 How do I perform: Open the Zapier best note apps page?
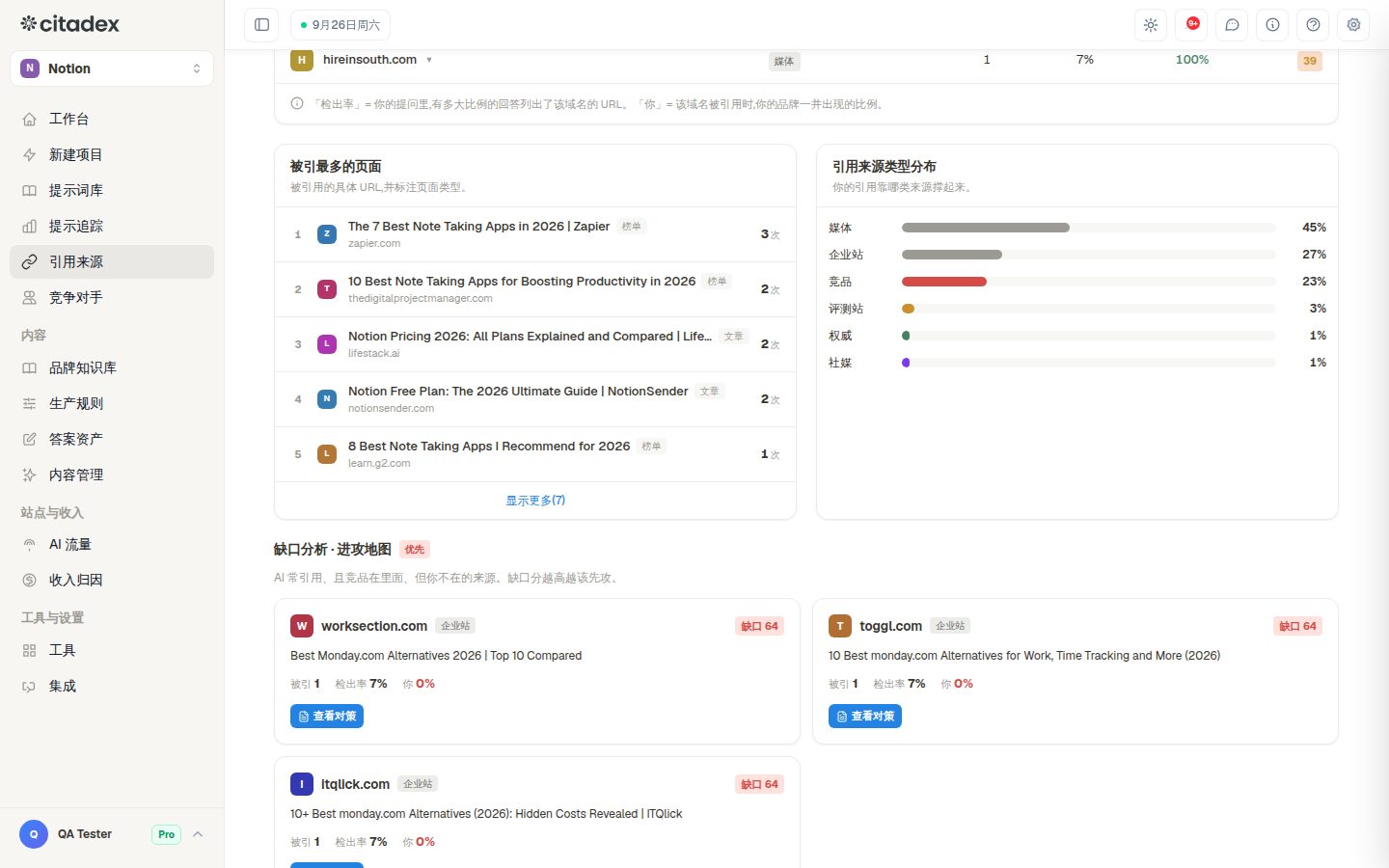[x=535, y=234]
